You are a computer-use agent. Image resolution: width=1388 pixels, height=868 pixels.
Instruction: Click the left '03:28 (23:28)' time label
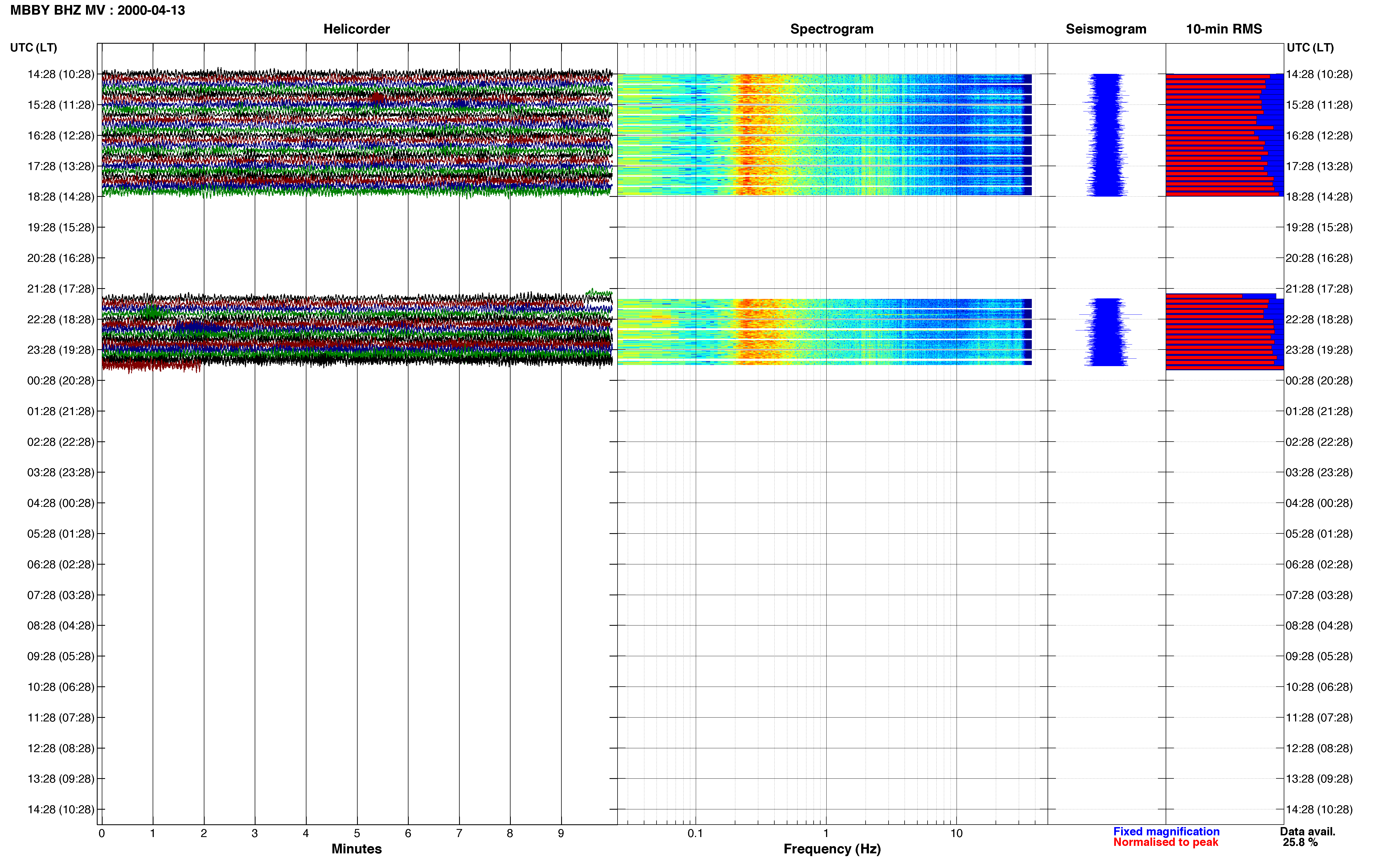[x=60, y=473]
